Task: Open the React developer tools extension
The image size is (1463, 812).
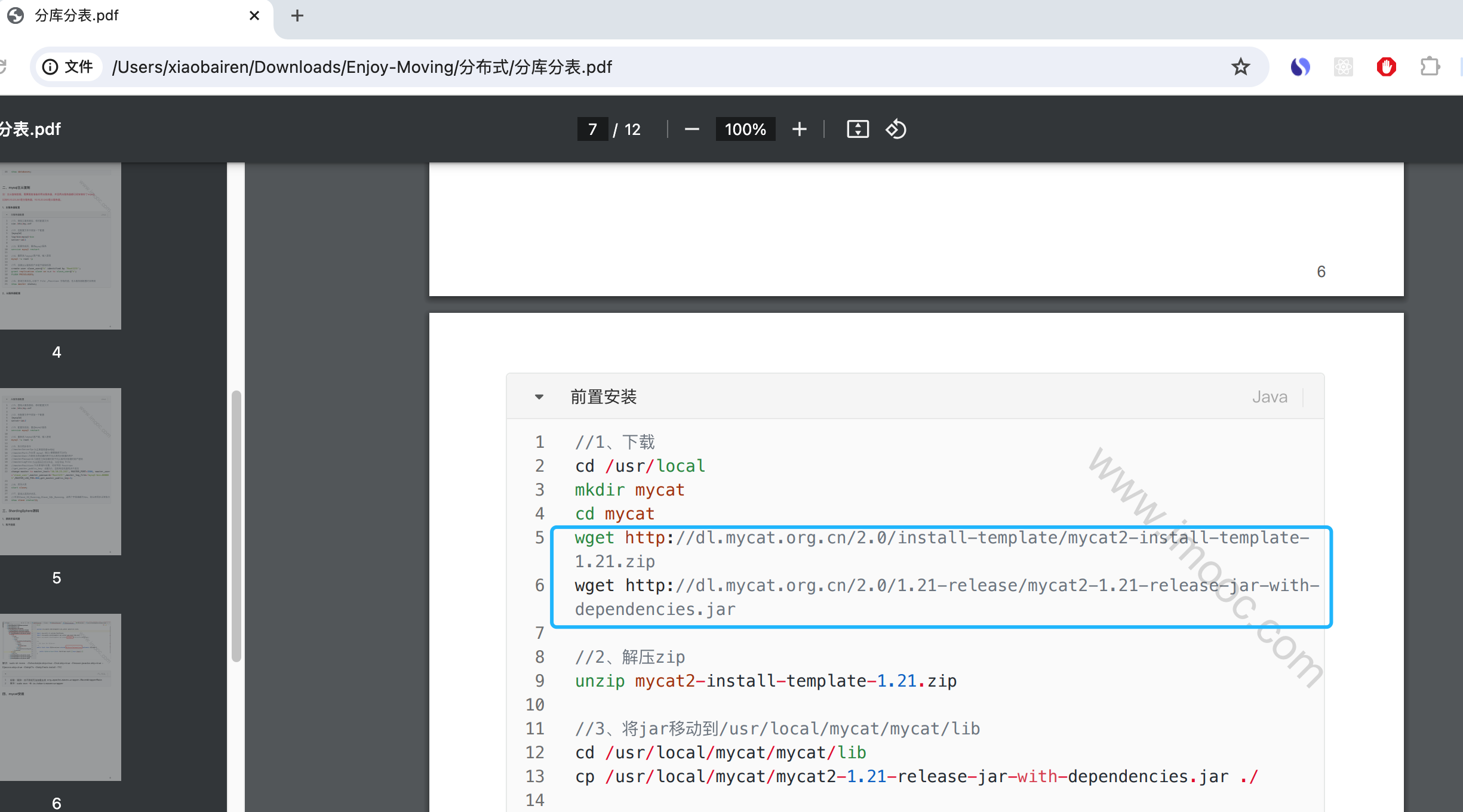Action: (x=1343, y=67)
